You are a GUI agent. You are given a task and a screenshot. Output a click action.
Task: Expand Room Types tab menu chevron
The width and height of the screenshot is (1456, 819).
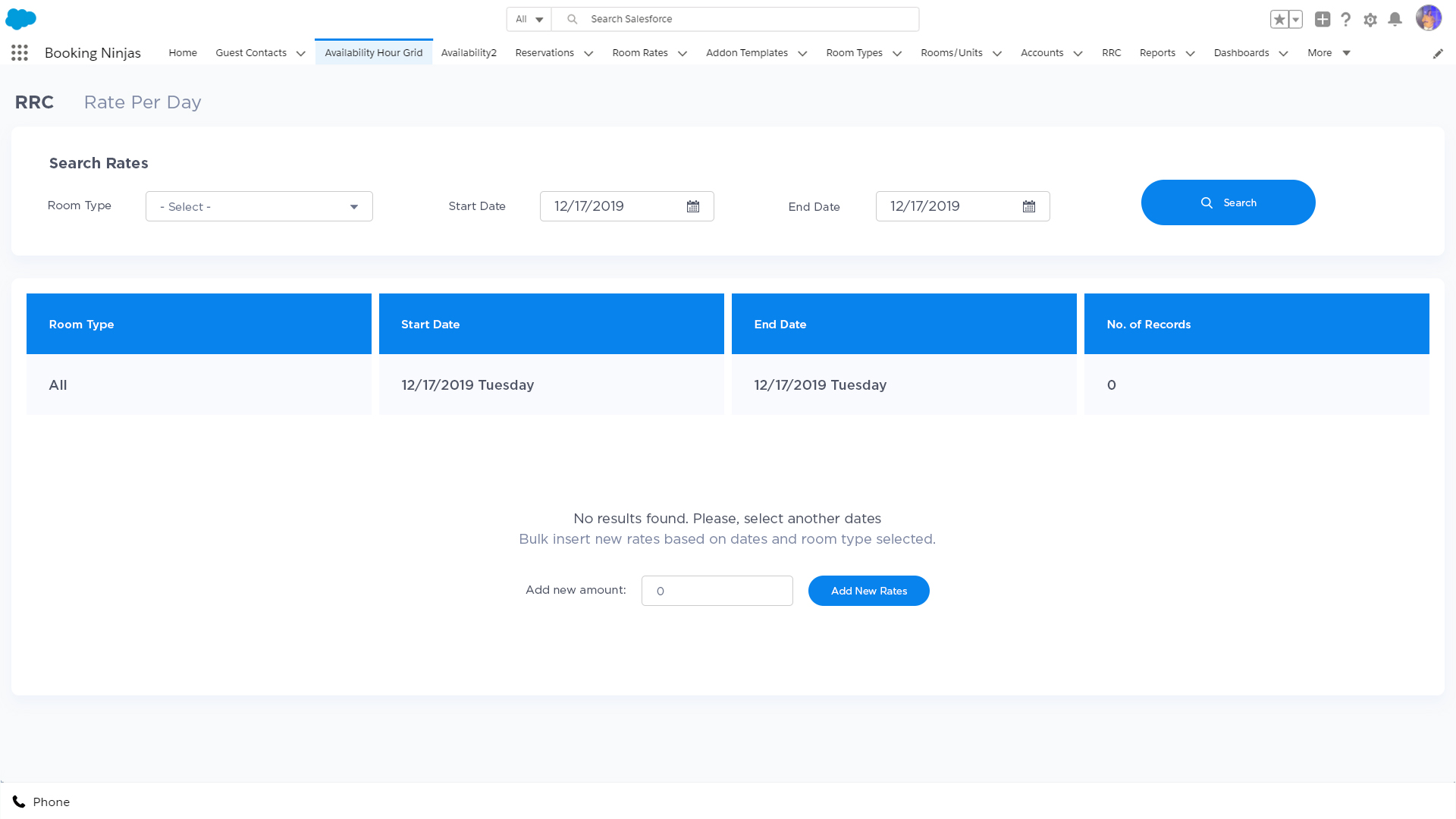897,53
